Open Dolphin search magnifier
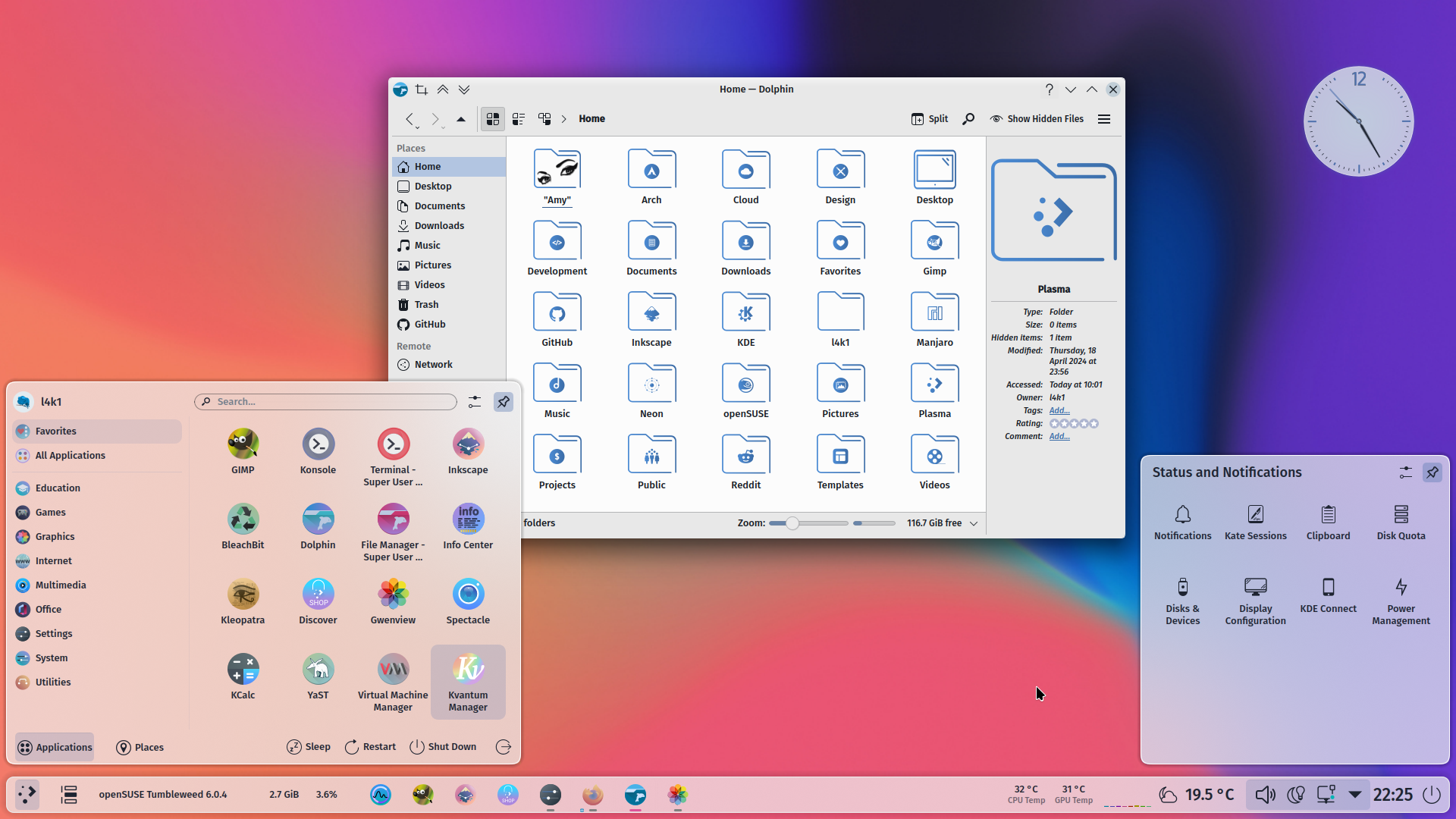 pos(968,119)
